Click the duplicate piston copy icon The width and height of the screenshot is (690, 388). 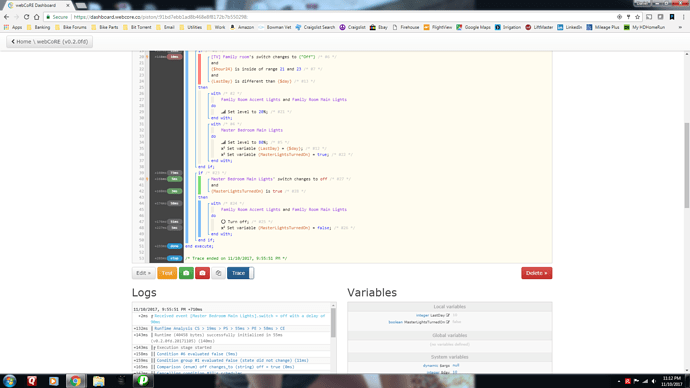tap(218, 273)
